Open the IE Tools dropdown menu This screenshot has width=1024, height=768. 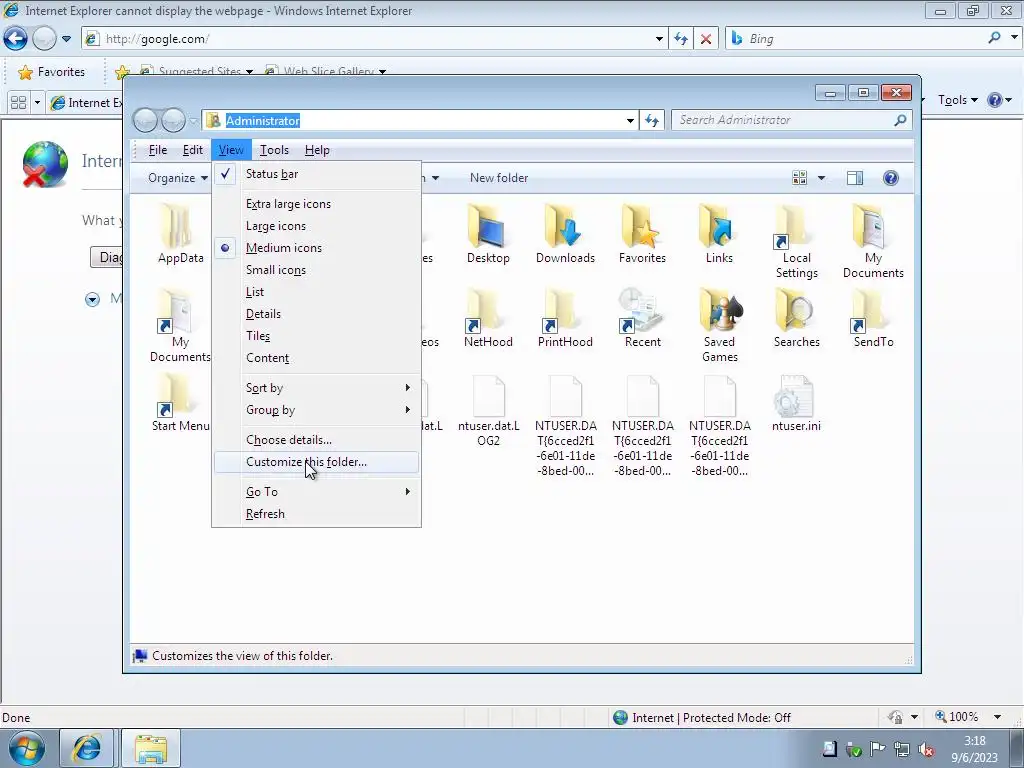pos(957,100)
